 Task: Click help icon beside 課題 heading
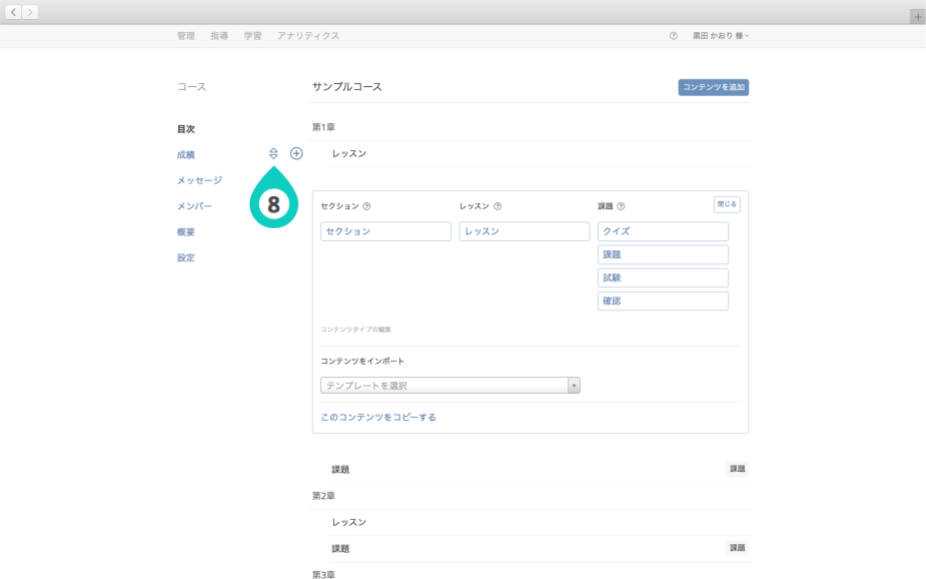[x=621, y=207]
